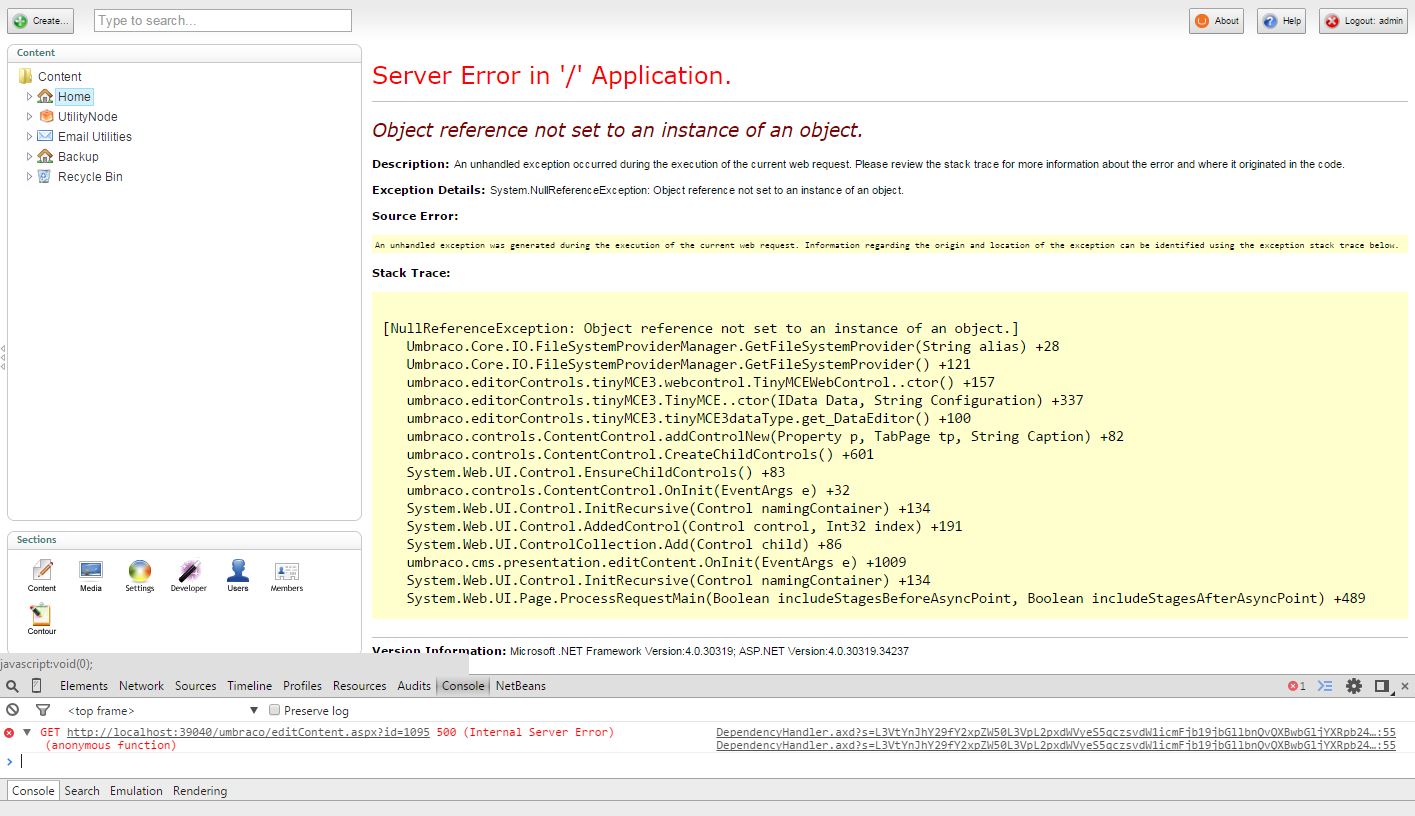Click the DevTools dock side icon
Image resolution: width=1415 pixels, height=816 pixels.
point(1382,686)
